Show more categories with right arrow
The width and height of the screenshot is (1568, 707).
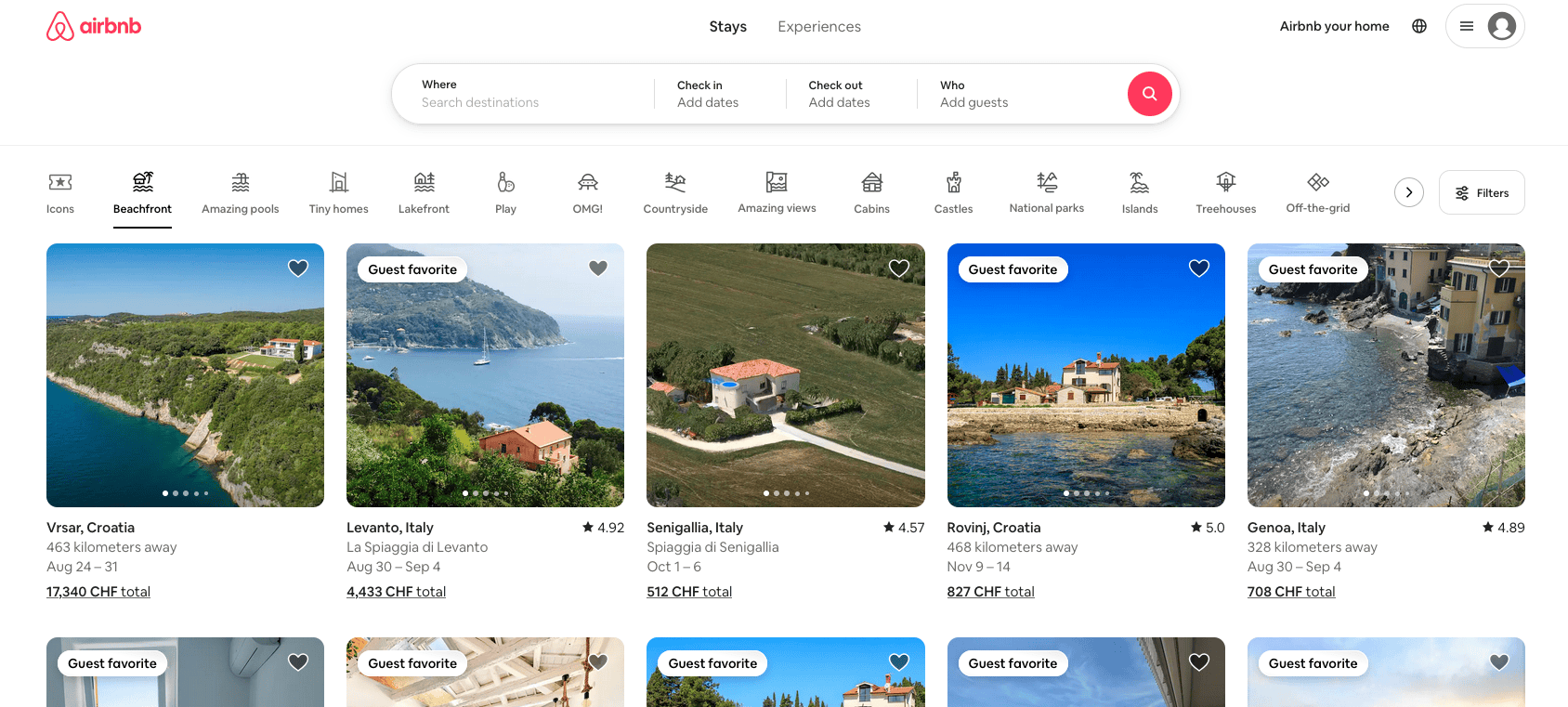click(1409, 192)
